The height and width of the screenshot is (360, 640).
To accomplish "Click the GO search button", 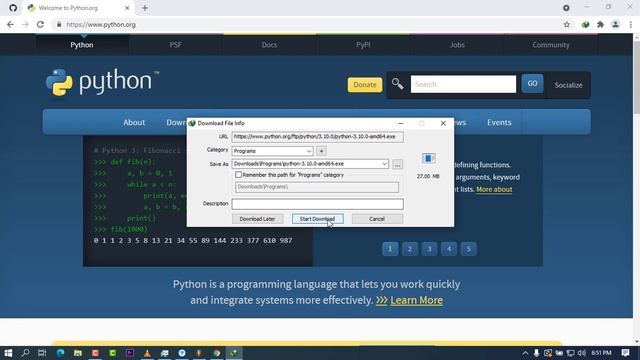I will click(x=532, y=84).
